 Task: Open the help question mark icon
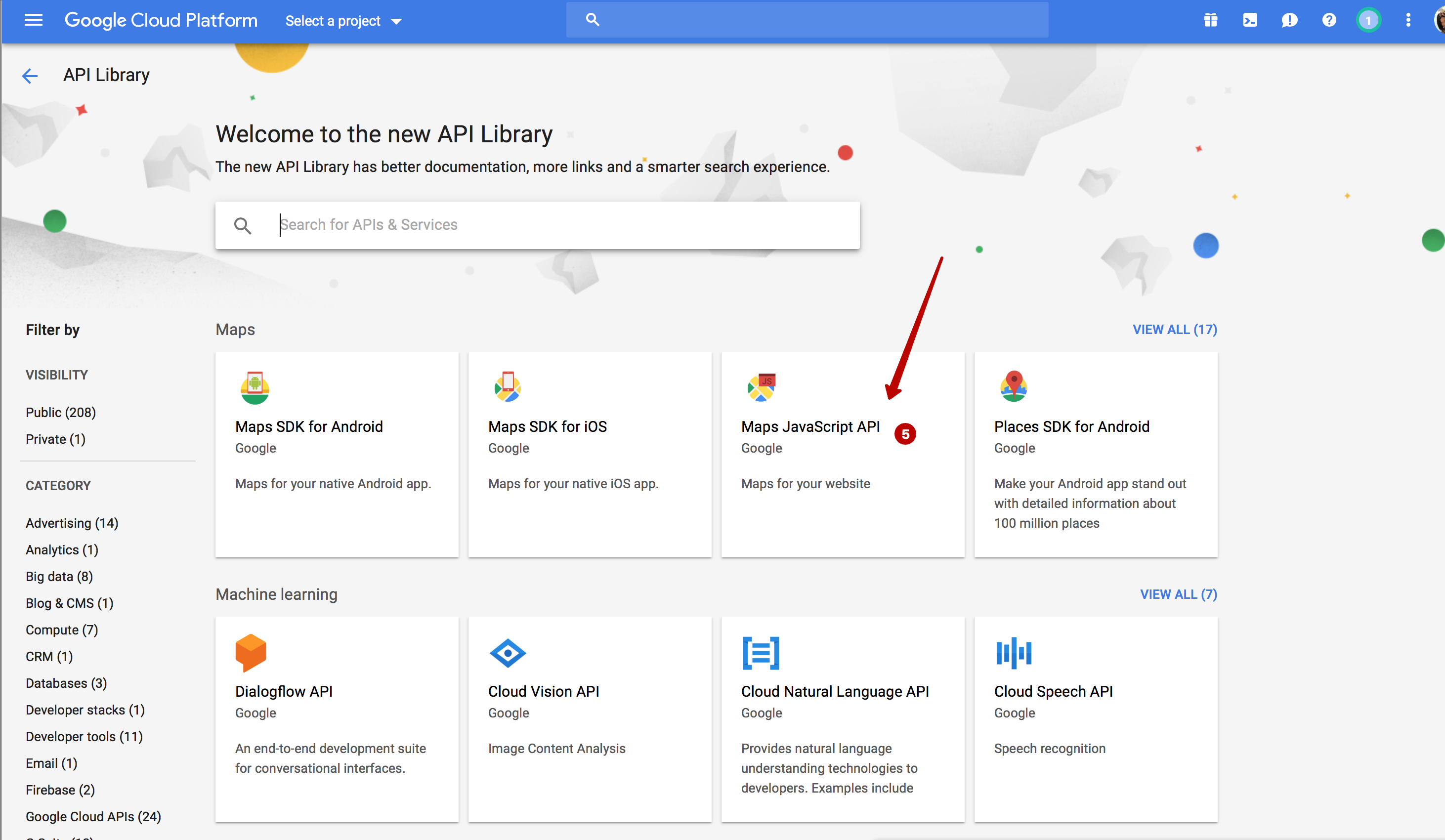tap(1328, 21)
